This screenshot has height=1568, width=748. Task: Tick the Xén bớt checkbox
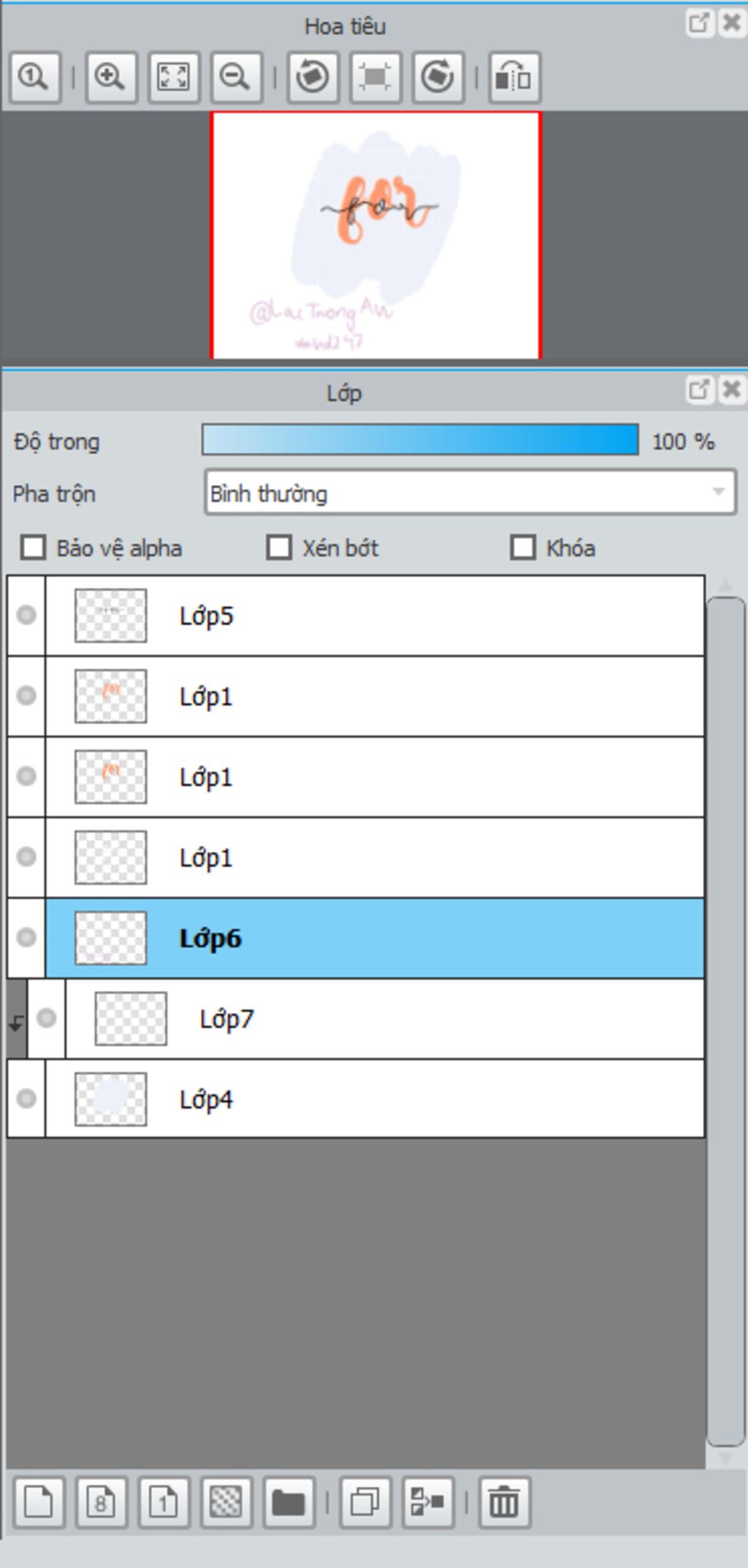pyautogui.click(x=279, y=548)
